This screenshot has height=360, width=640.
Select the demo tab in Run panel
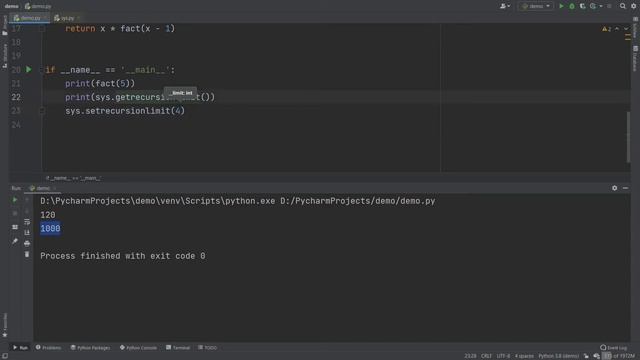click(x=43, y=188)
